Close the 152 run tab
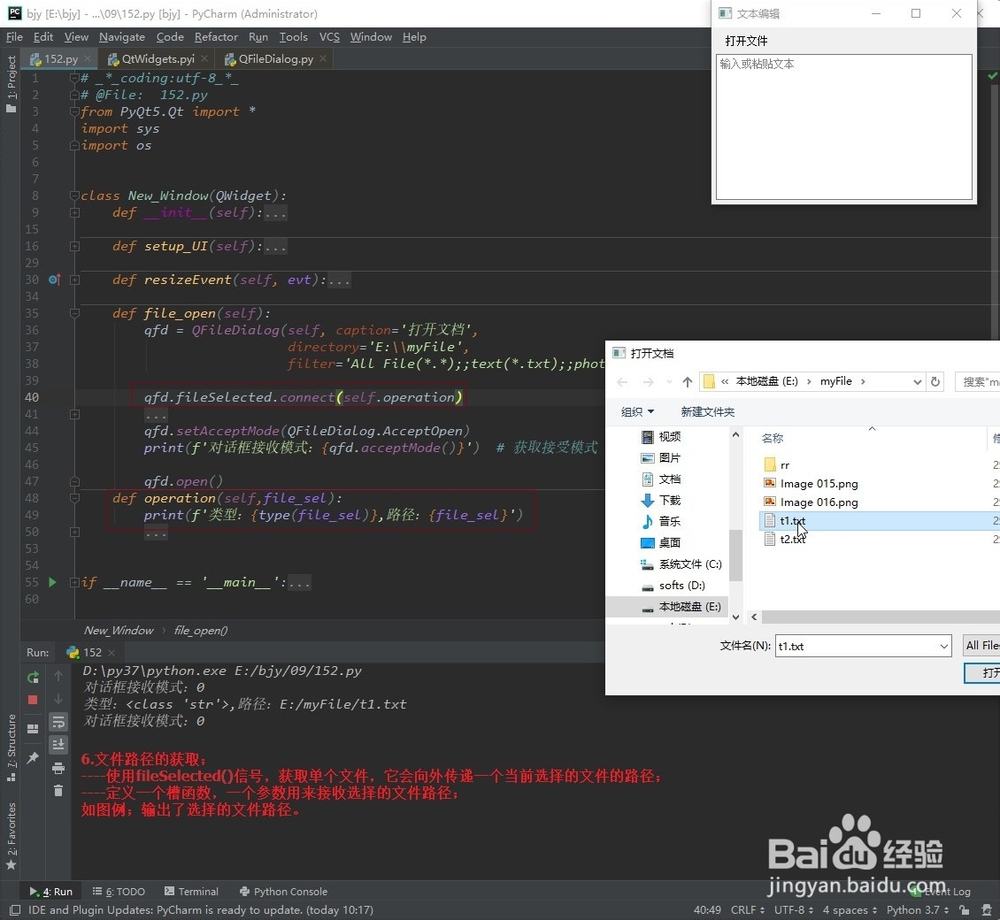Image resolution: width=1000 pixels, height=920 pixels. tap(112, 652)
